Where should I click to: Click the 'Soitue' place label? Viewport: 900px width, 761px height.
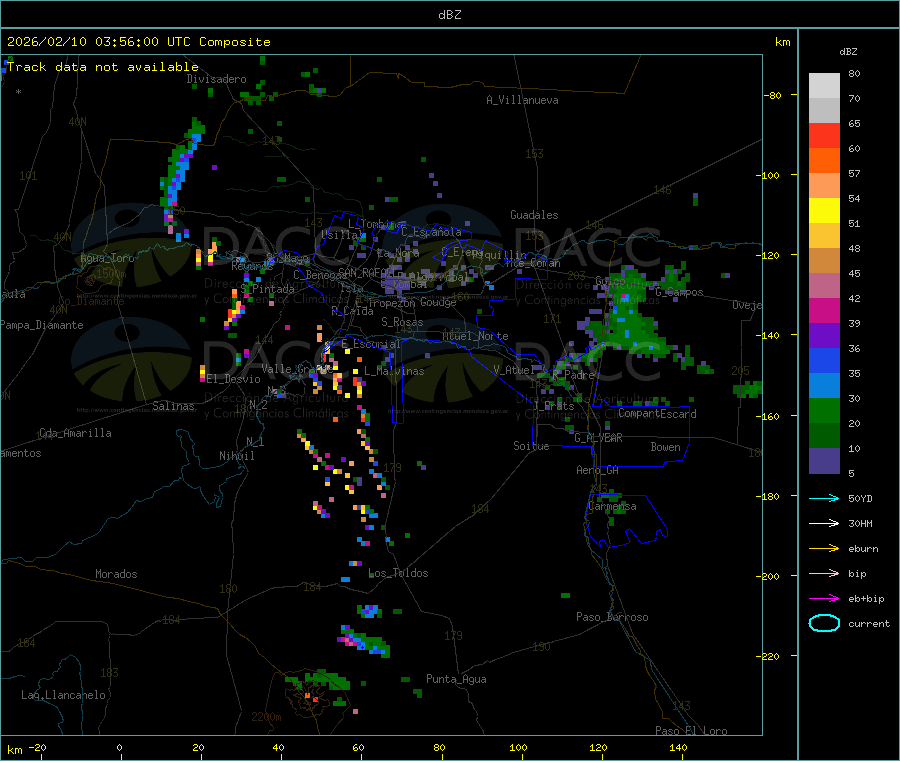[x=531, y=446]
